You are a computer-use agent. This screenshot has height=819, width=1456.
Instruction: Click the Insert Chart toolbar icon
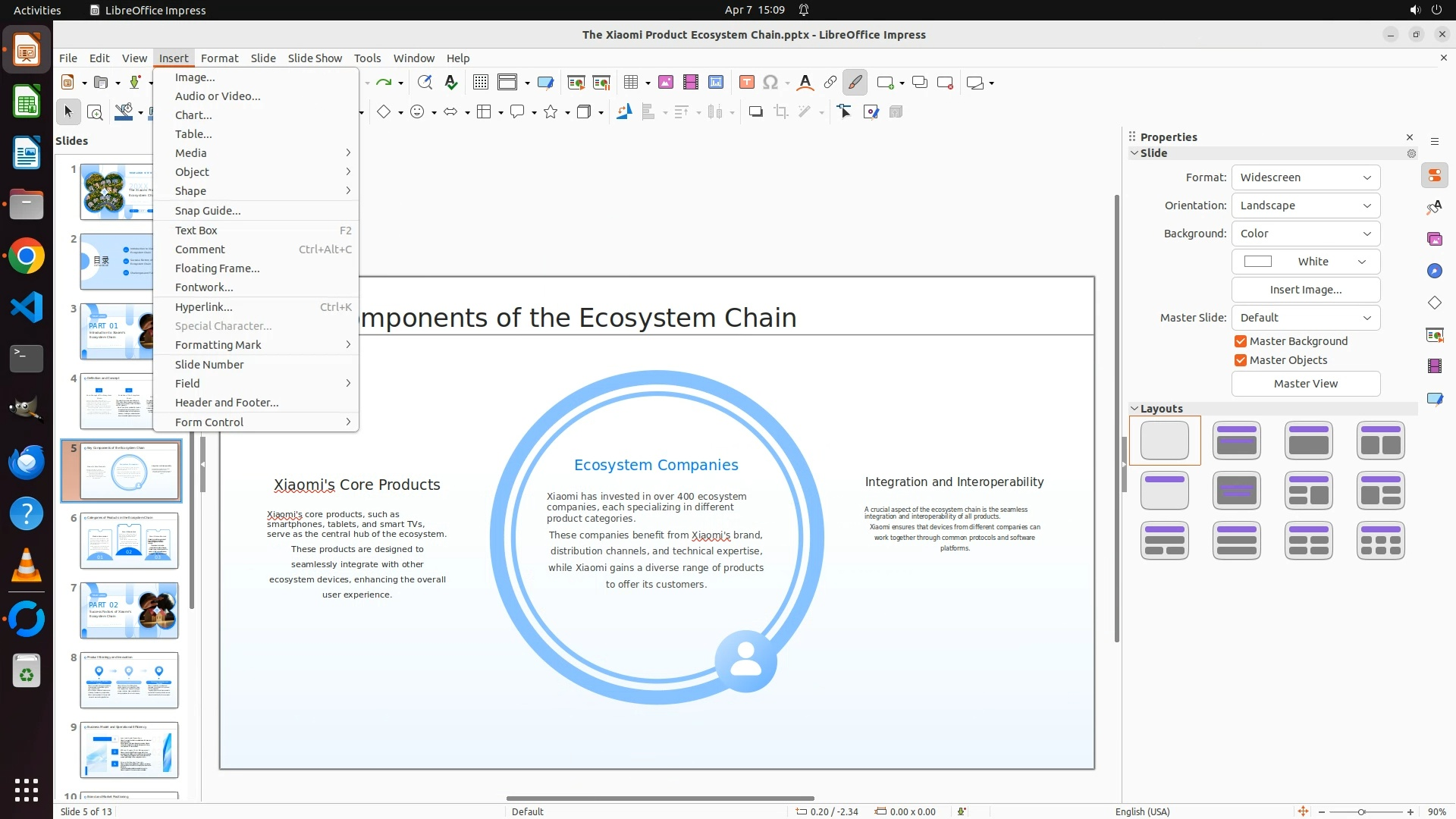click(x=716, y=83)
